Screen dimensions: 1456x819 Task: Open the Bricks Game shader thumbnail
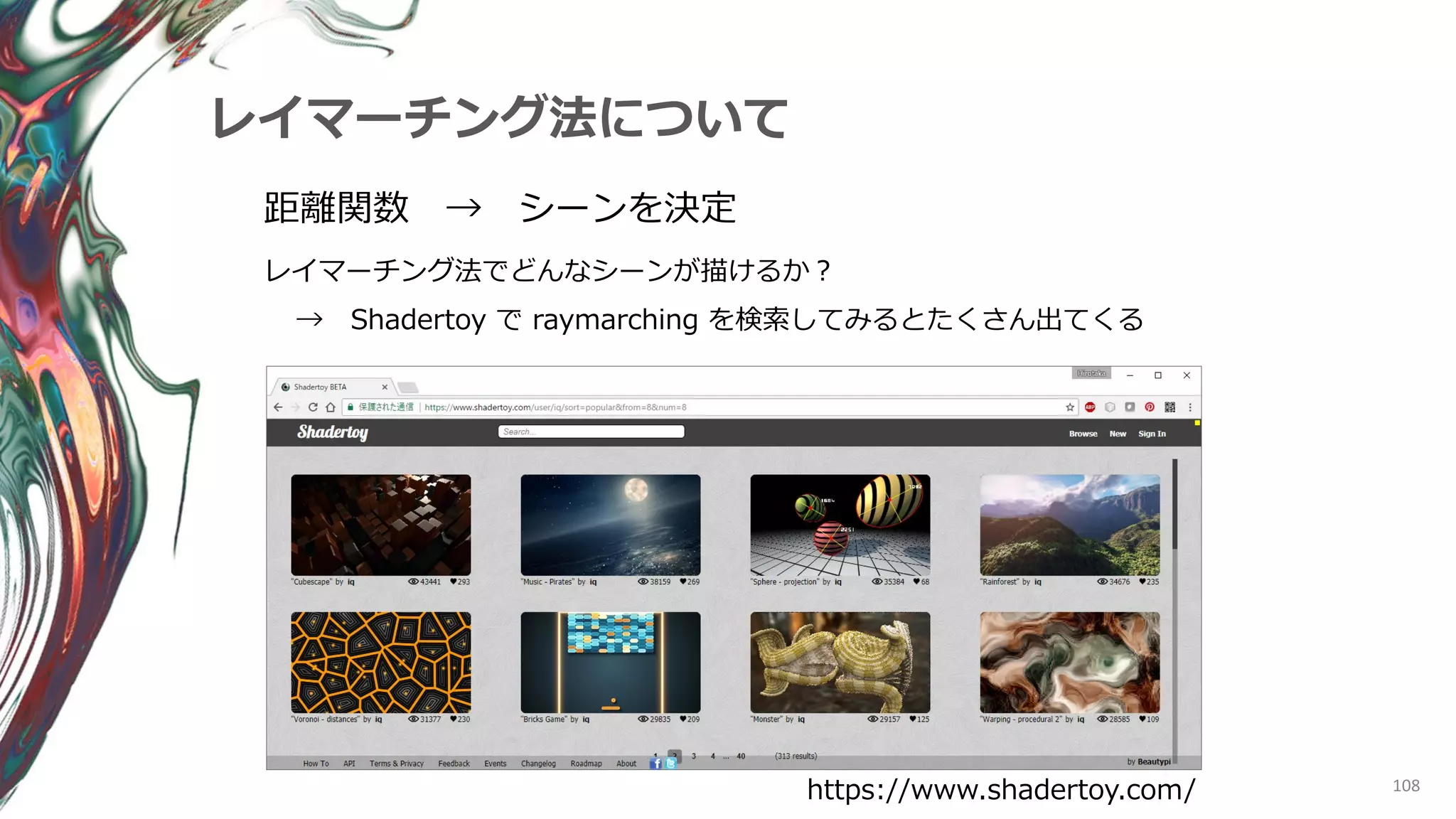pos(611,663)
